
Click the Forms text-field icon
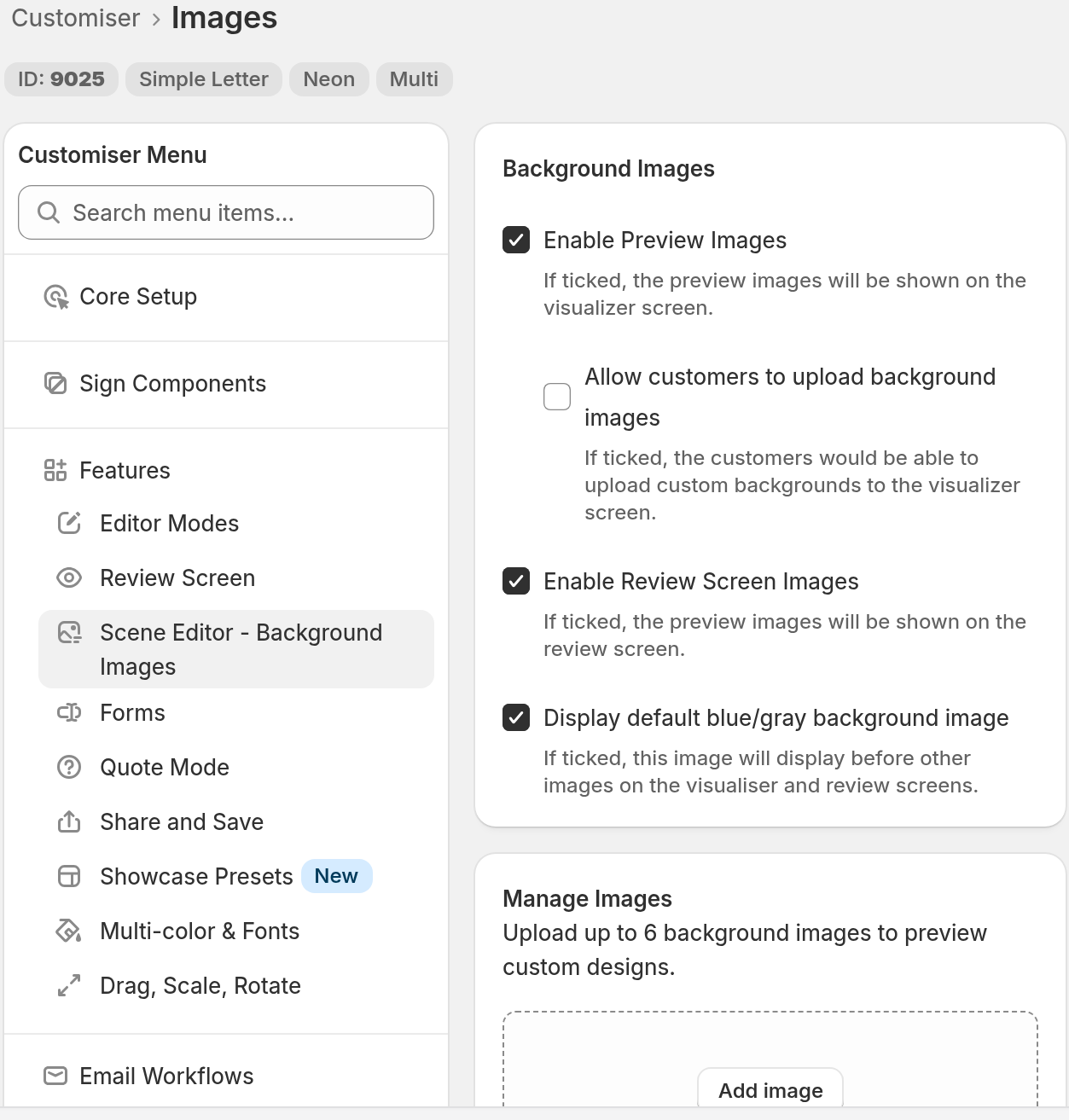(69, 712)
